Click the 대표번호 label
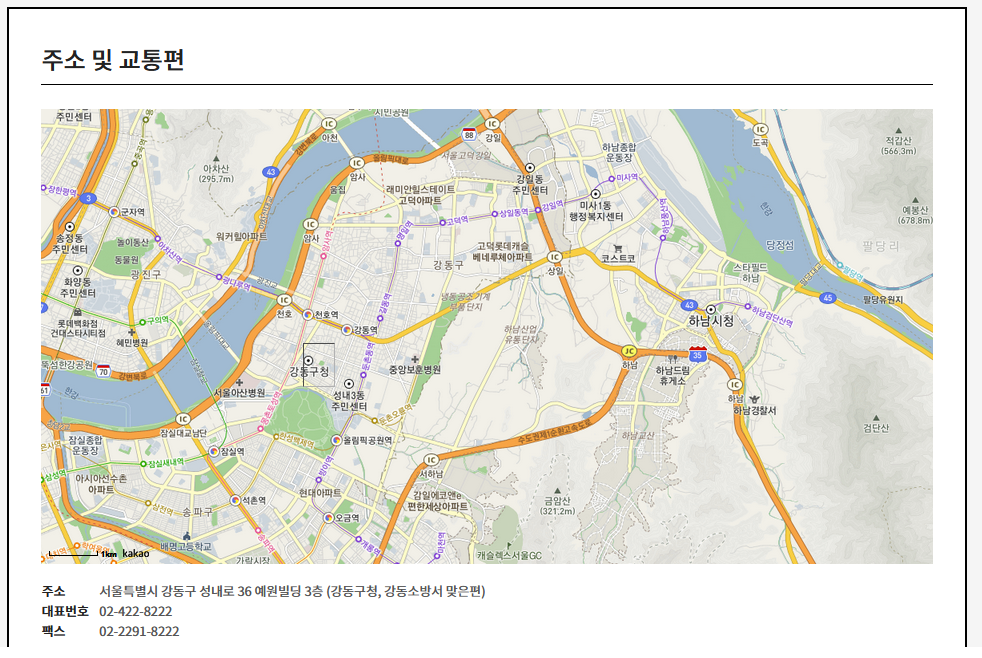The image size is (982, 658). pos(65,611)
